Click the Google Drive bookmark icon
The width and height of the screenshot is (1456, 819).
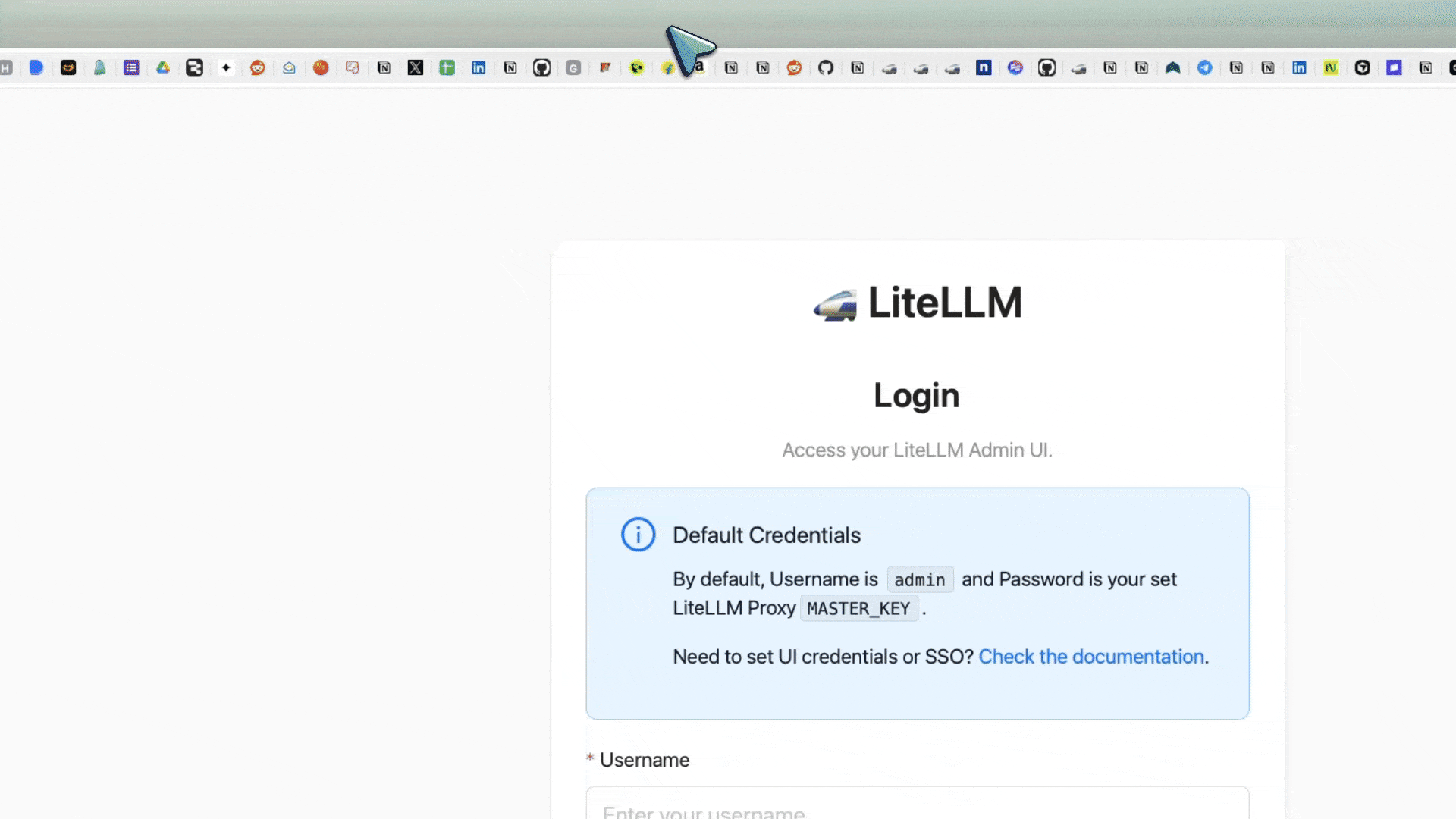point(163,68)
